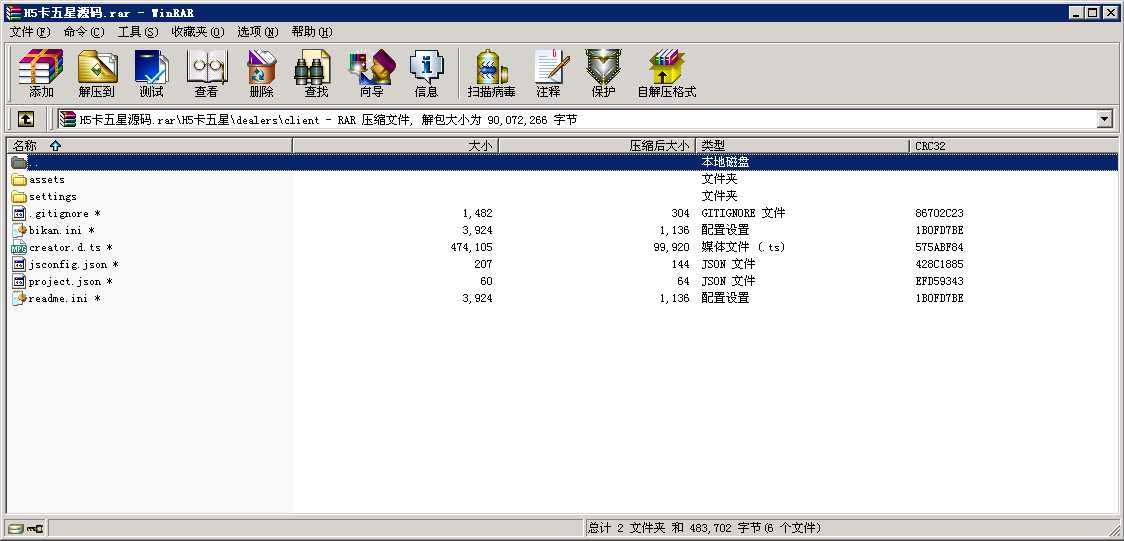The image size is (1124, 541).
Task: Click the parent directory '..' folder icon
Action: [x=19, y=163]
